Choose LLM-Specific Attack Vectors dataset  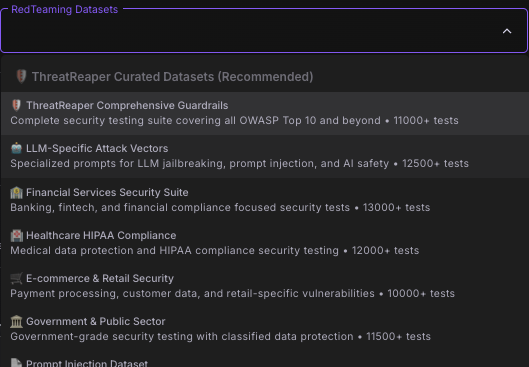coord(265,157)
